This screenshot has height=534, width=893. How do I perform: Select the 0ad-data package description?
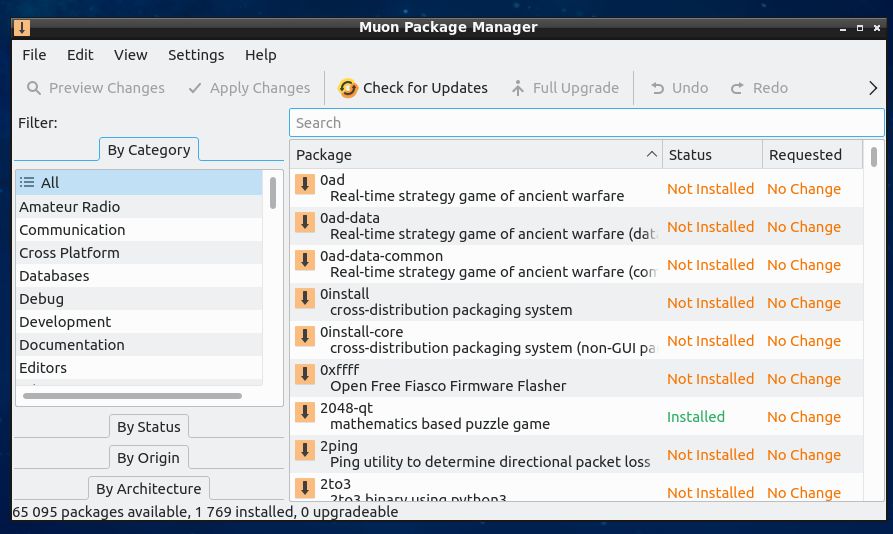(x=493, y=234)
